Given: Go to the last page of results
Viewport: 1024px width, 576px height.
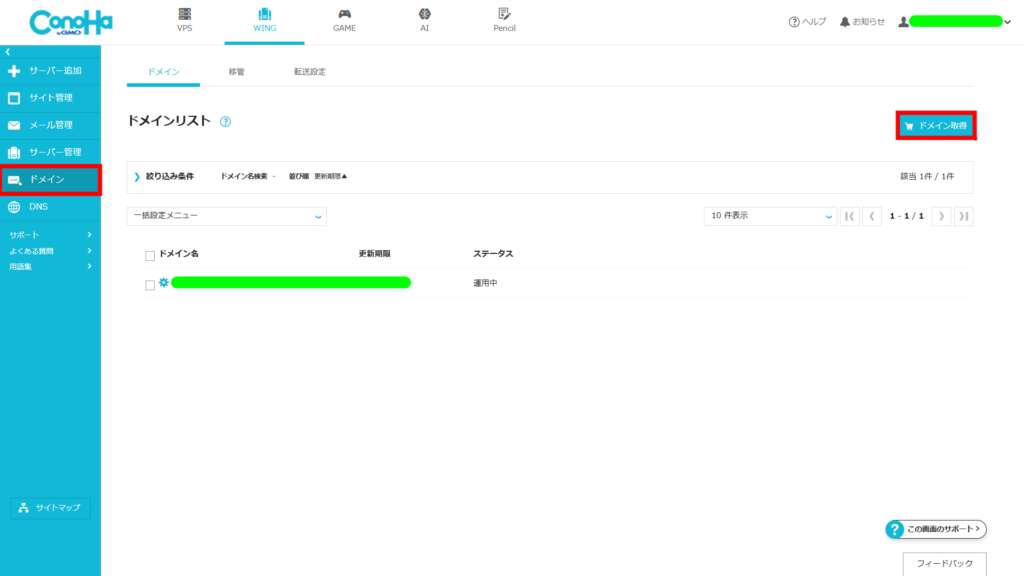Looking at the screenshot, I should pos(964,216).
